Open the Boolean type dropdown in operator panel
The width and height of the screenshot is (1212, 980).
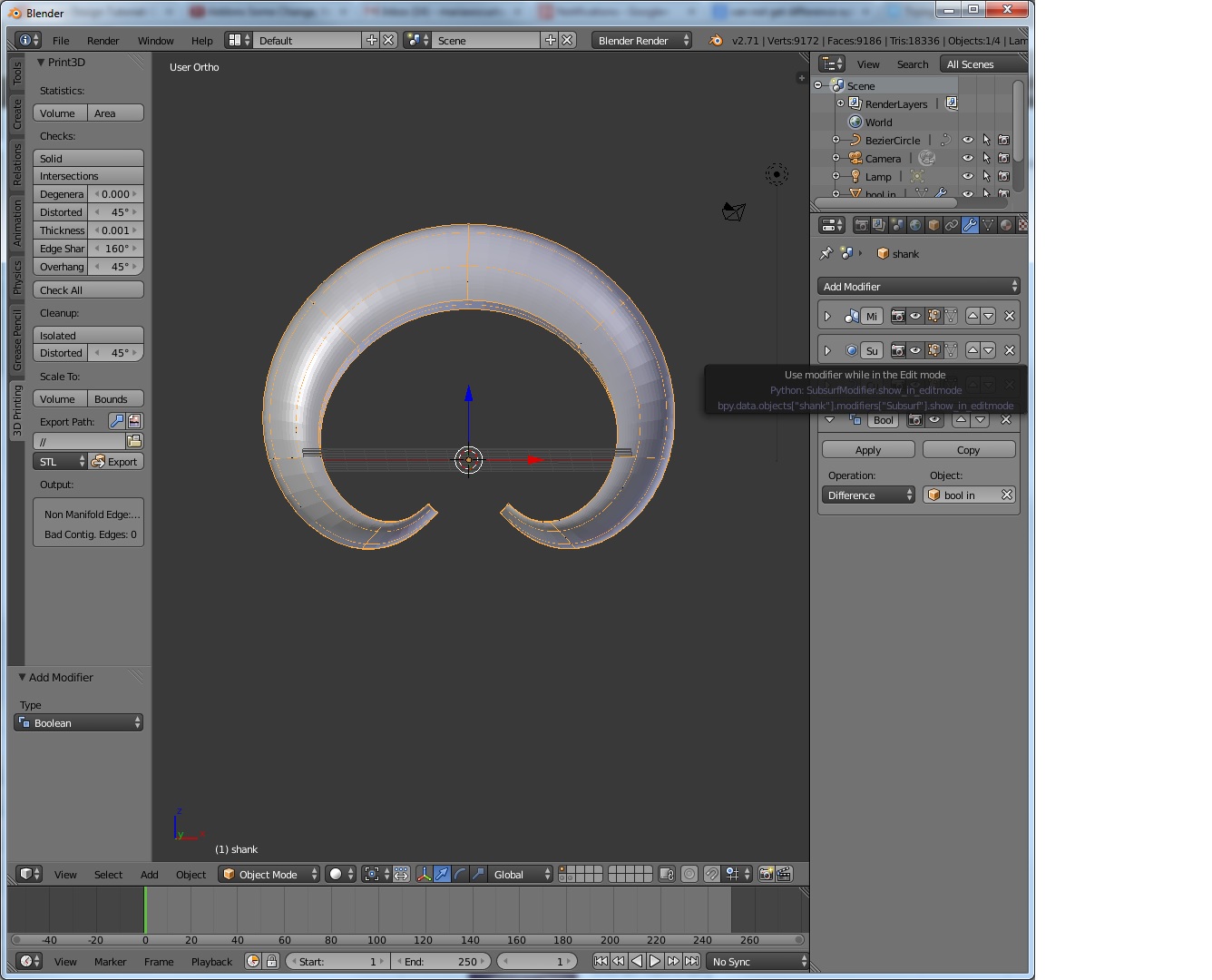click(x=78, y=722)
